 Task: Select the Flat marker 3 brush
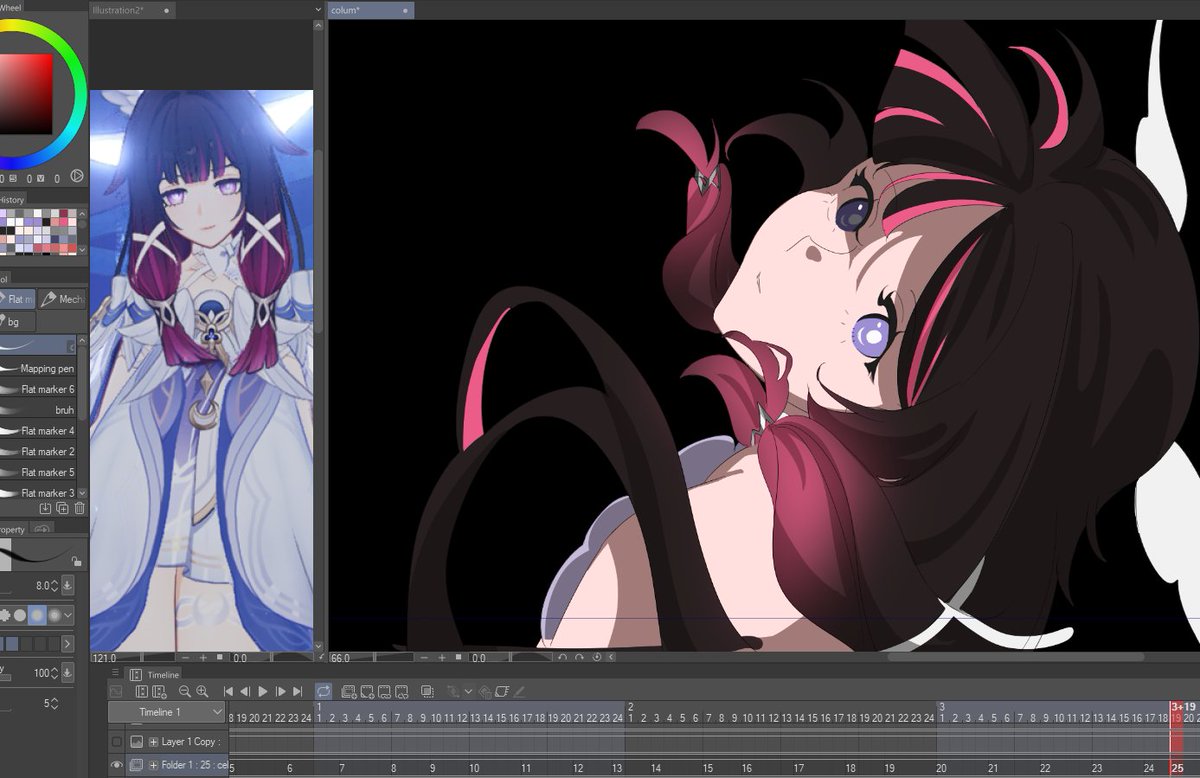point(38,493)
